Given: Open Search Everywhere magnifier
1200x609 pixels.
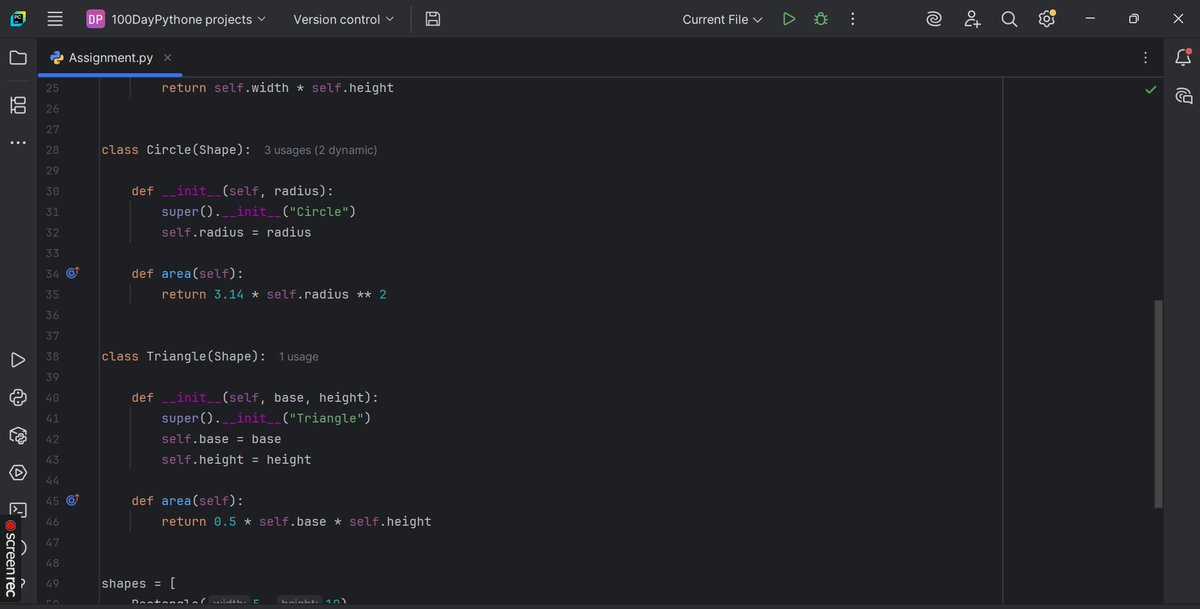Looking at the screenshot, I should click(x=1009, y=19).
